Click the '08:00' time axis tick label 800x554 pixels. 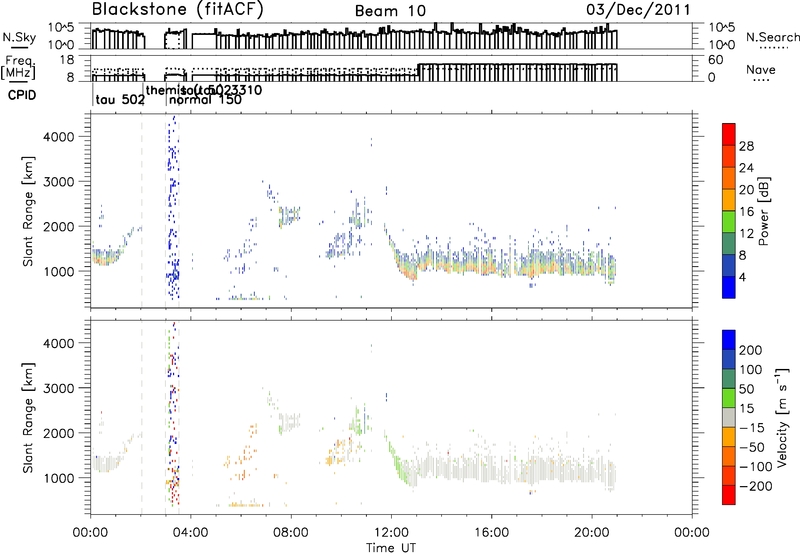[x=291, y=533]
